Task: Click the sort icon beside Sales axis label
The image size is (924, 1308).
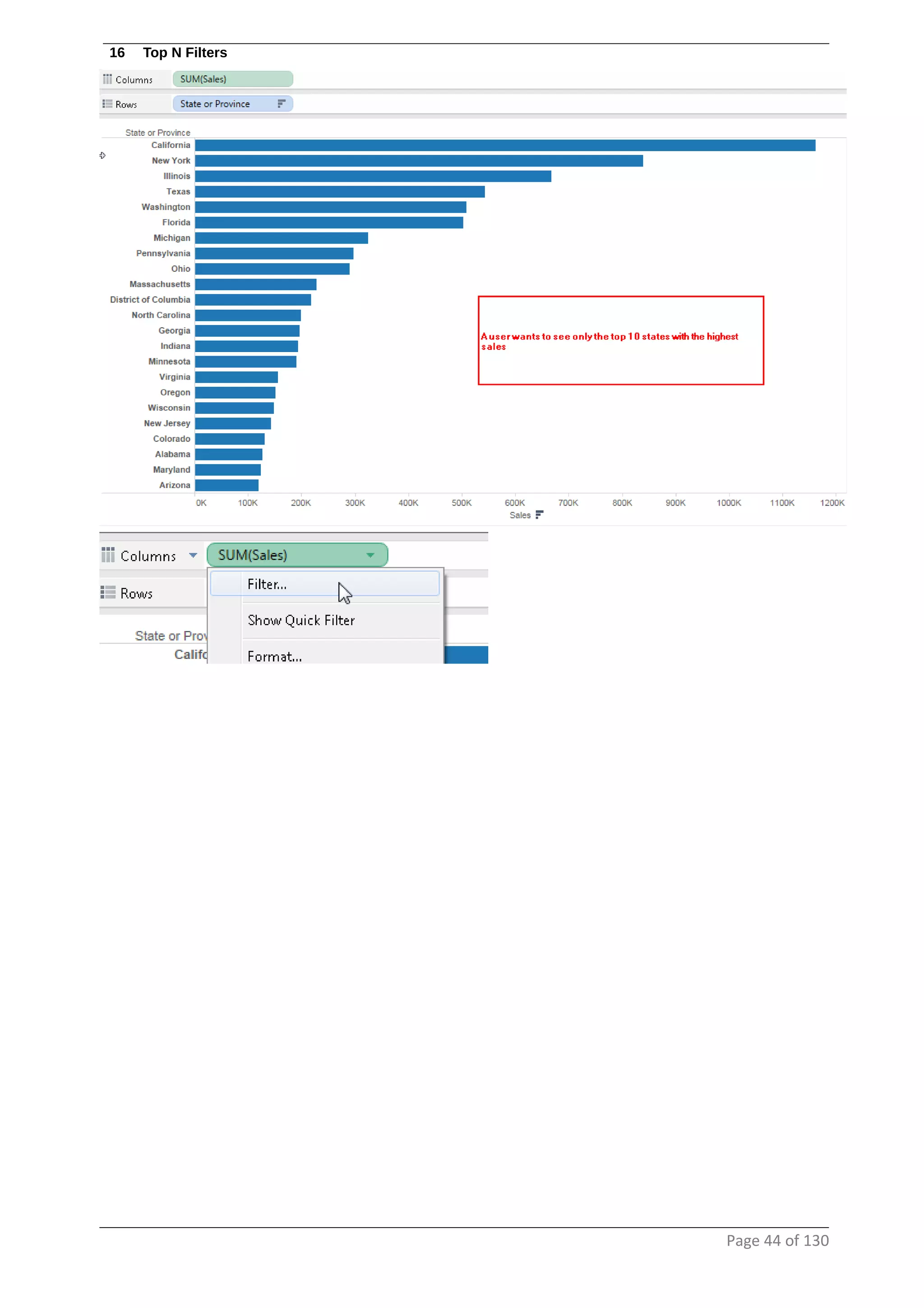Action: pos(539,515)
